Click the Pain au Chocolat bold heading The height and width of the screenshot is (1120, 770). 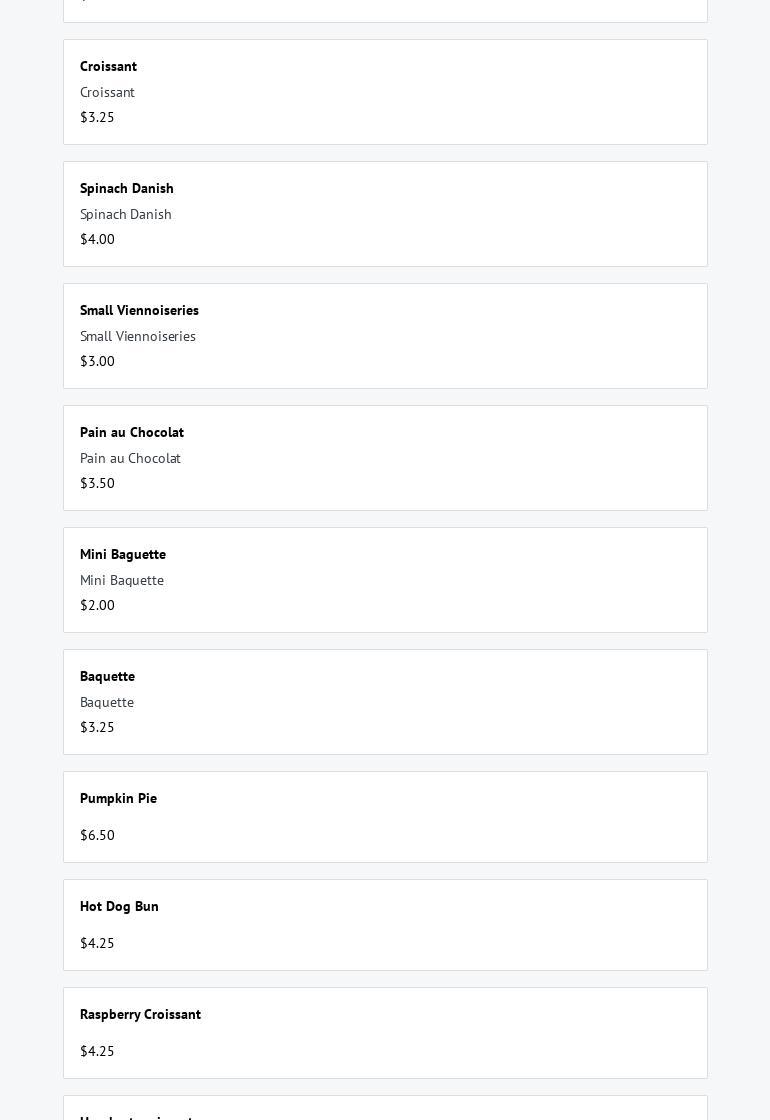(x=132, y=432)
